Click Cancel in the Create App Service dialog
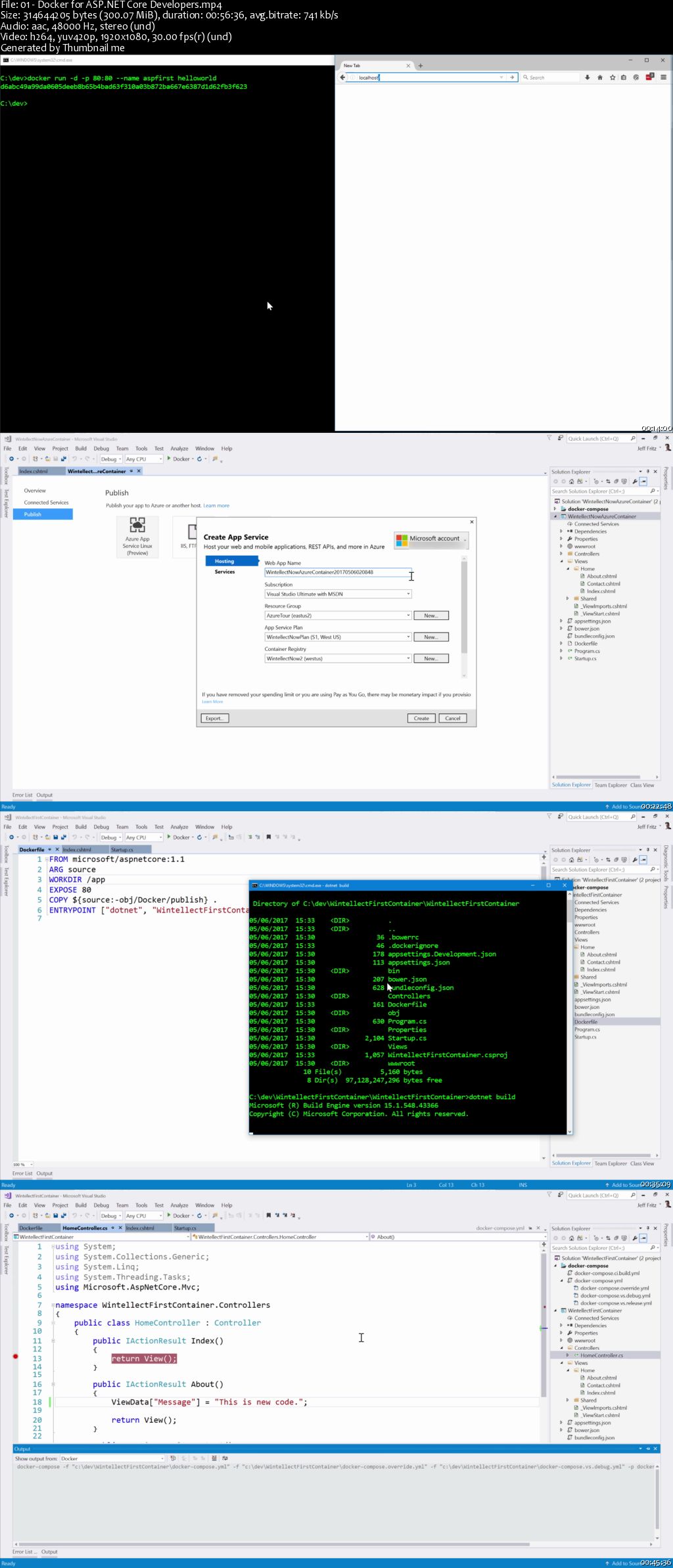Viewport: 673px width, 1568px height. (x=453, y=718)
